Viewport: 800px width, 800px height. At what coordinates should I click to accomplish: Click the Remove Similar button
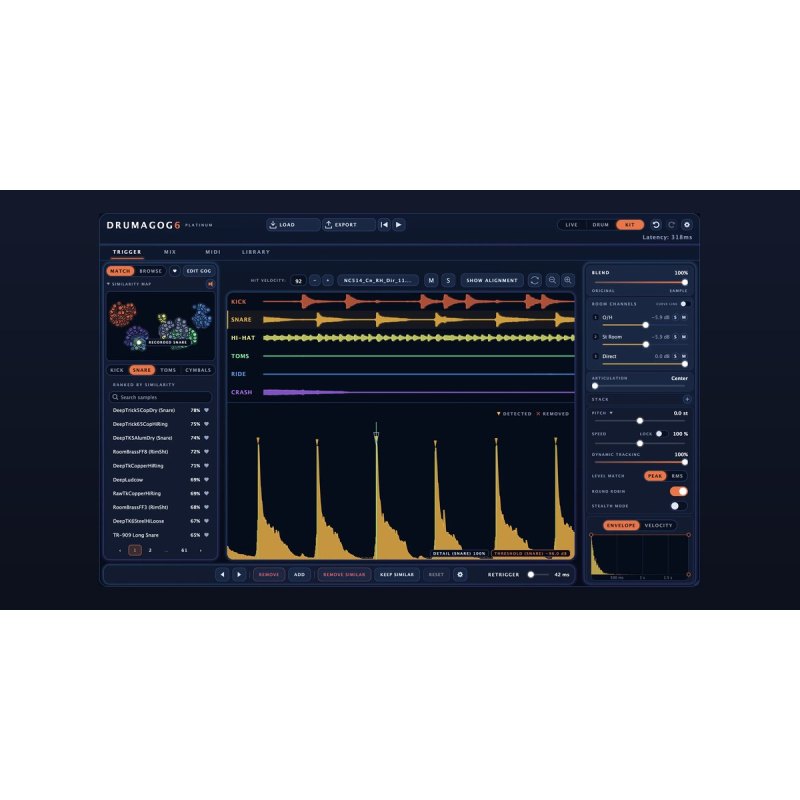coord(344,574)
